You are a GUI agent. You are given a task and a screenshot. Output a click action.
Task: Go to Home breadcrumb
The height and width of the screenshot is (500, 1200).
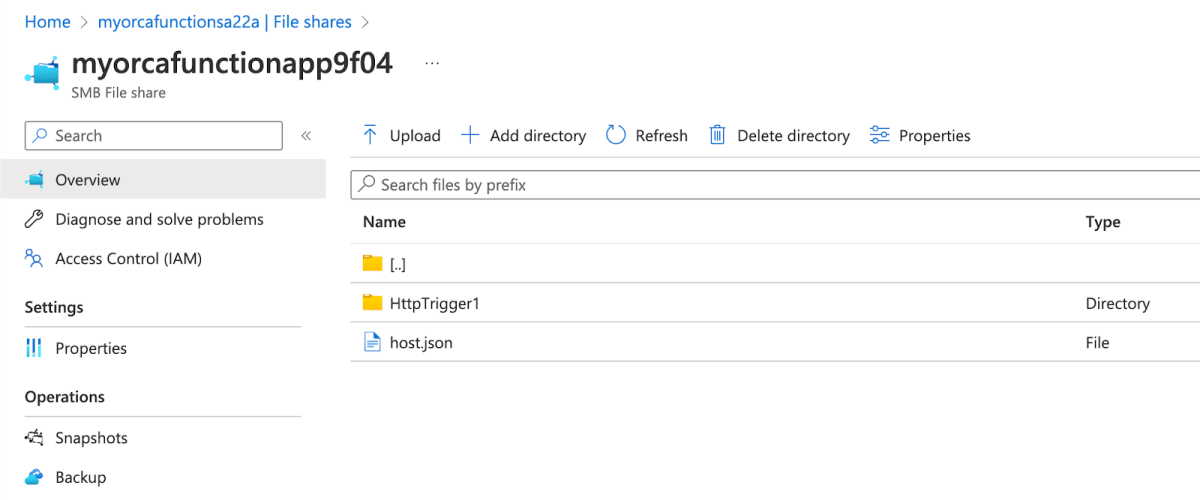tap(48, 22)
